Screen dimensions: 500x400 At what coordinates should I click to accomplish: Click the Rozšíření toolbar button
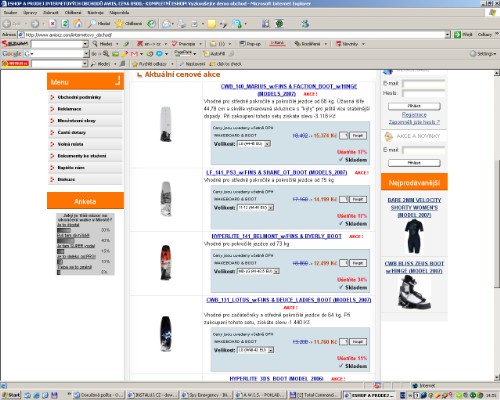(x=307, y=44)
